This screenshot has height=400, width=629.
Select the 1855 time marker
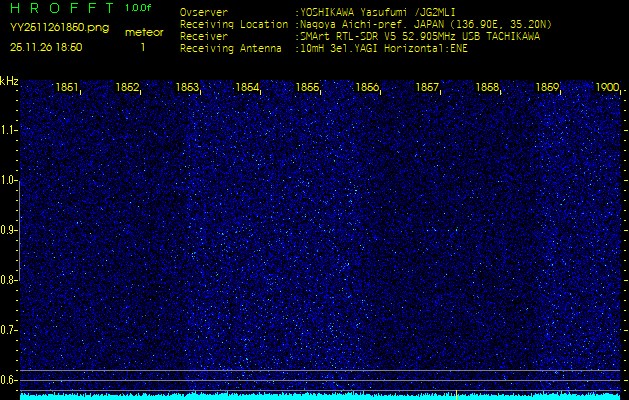coord(307,88)
